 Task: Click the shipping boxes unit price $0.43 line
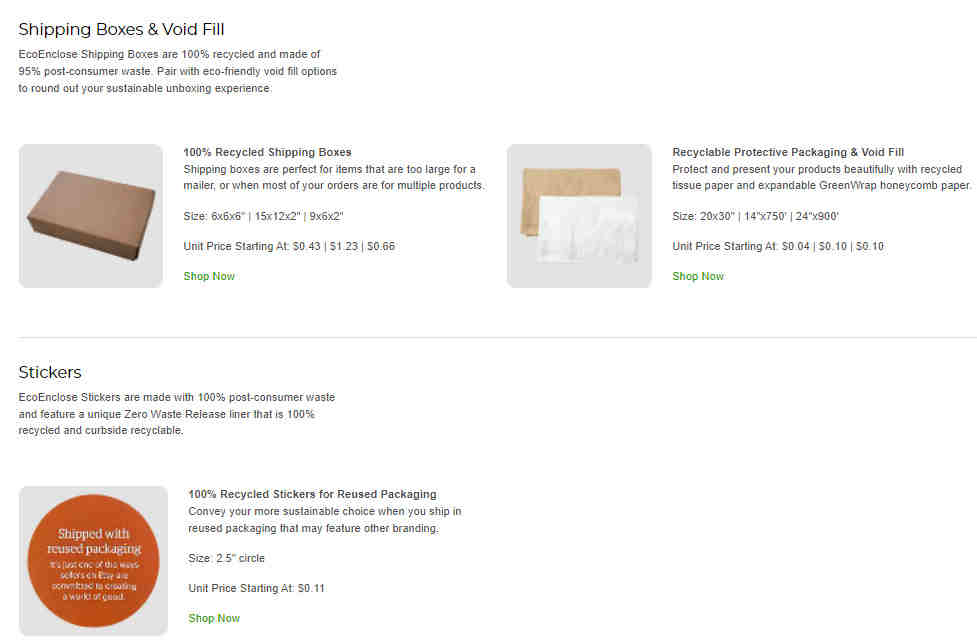pyautogui.click(x=289, y=246)
